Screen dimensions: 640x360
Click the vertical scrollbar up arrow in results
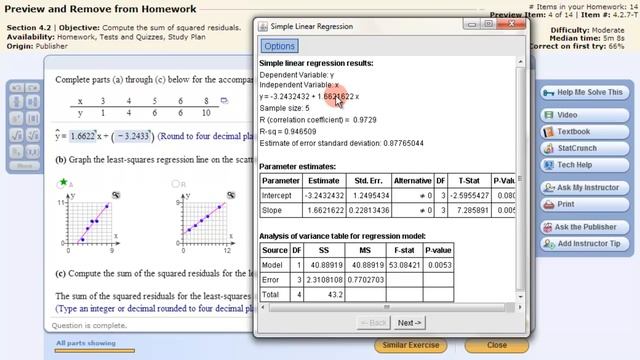click(520, 62)
